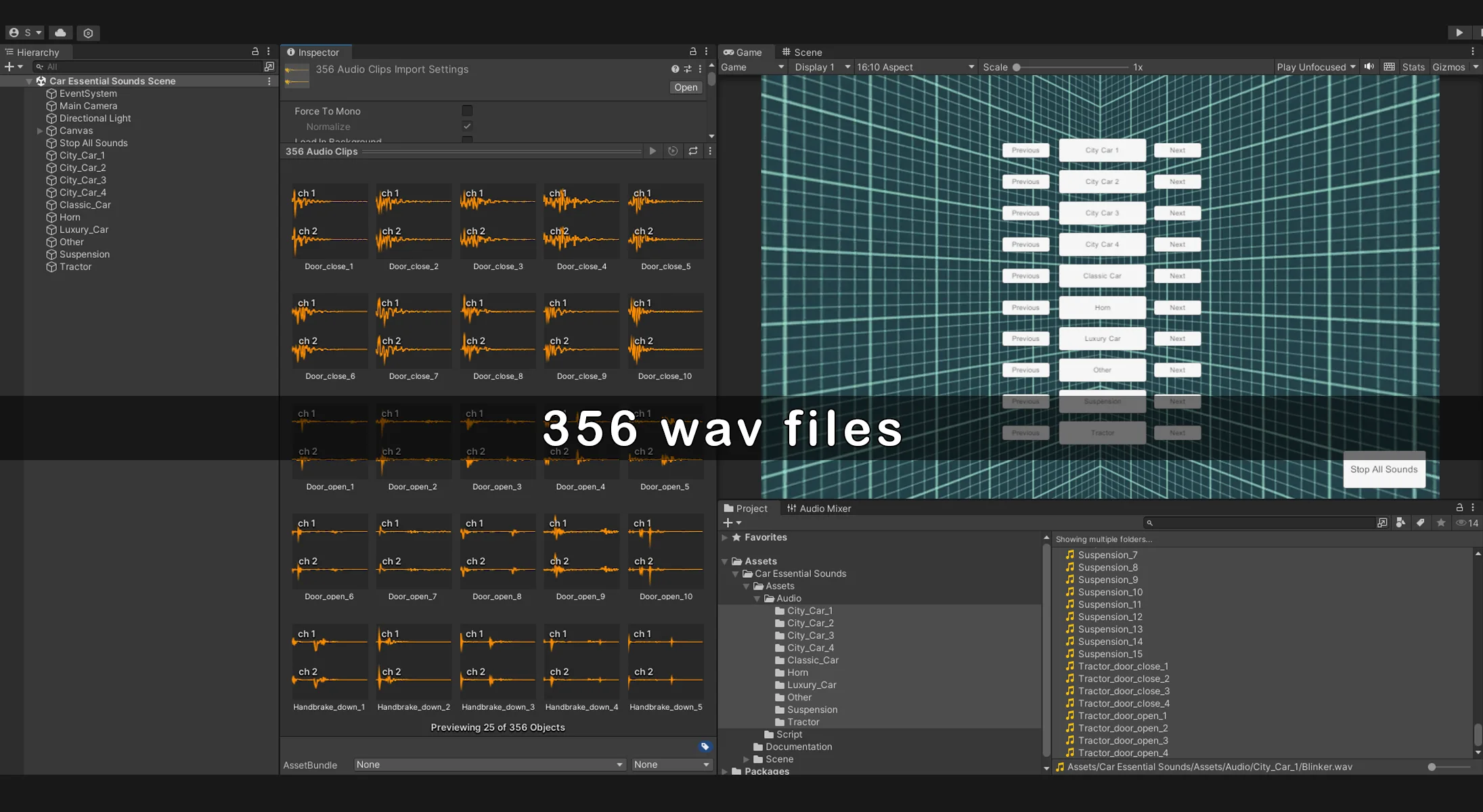Image resolution: width=1483 pixels, height=812 pixels.
Task: Toggle loop in audio preview bar
Action: point(693,151)
